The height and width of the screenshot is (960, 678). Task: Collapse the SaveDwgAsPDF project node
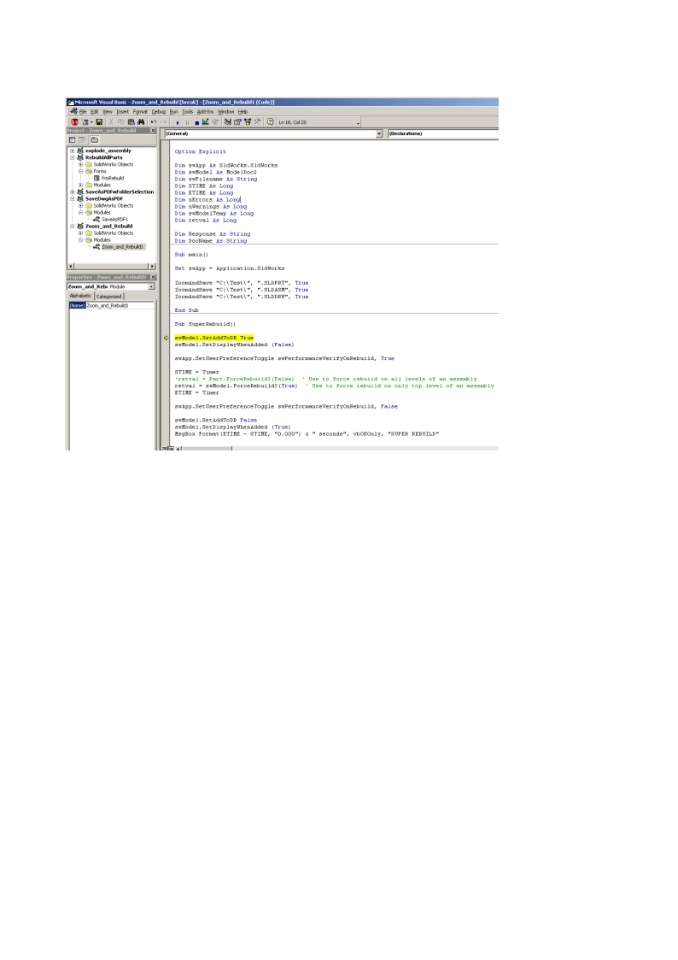click(x=72, y=199)
